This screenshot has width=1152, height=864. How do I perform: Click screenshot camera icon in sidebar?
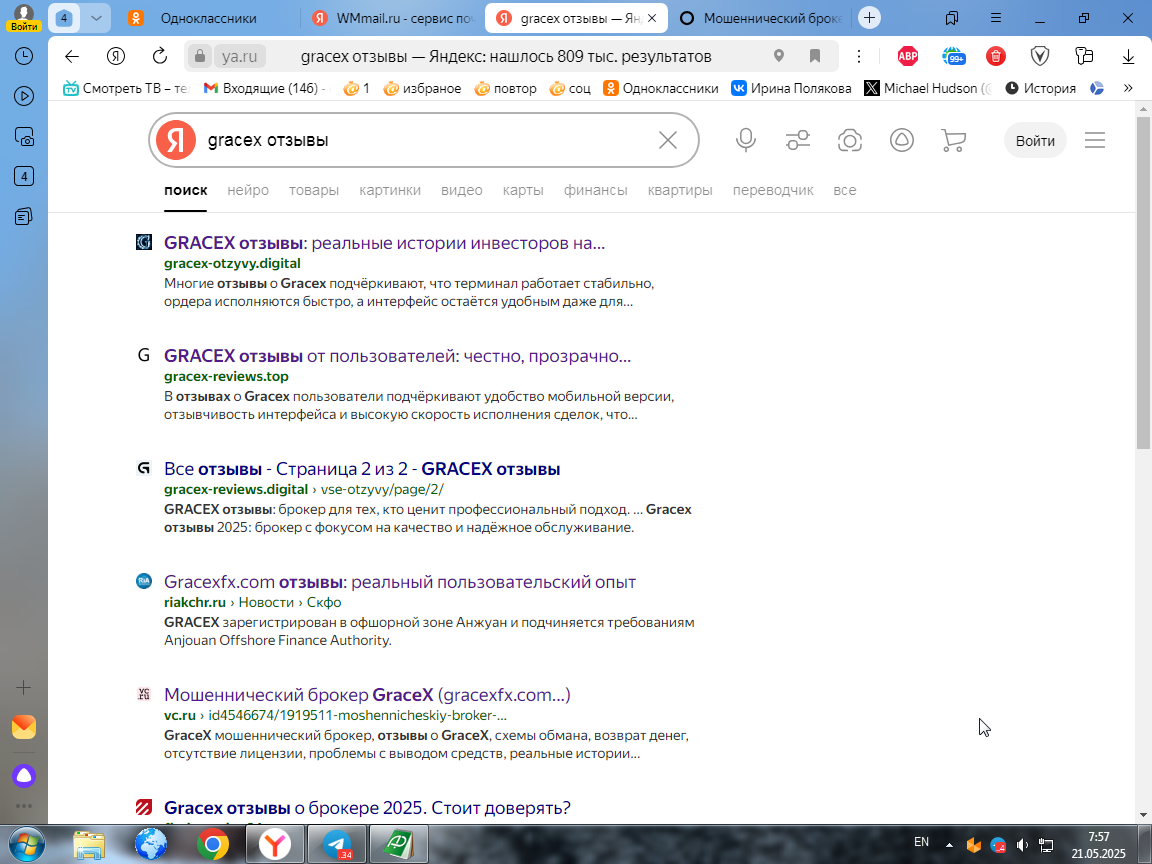(24, 137)
